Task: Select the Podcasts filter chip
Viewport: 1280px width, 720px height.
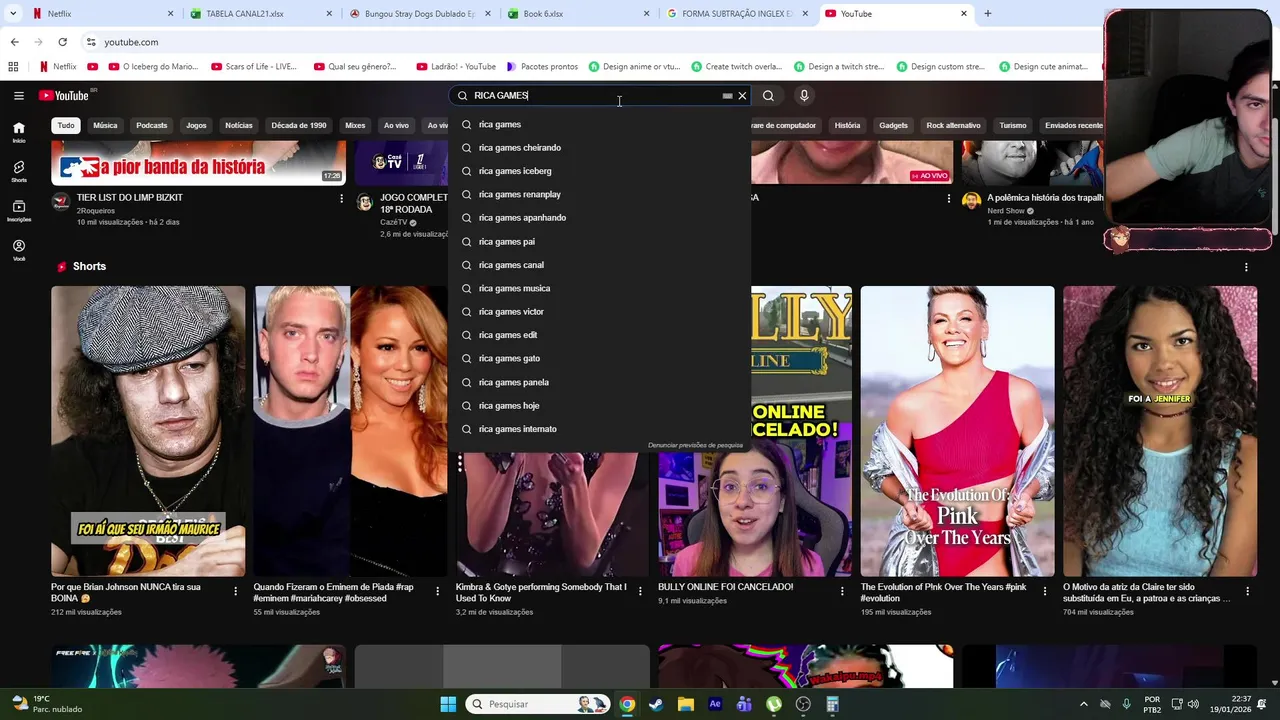Action: click(x=152, y=125)
